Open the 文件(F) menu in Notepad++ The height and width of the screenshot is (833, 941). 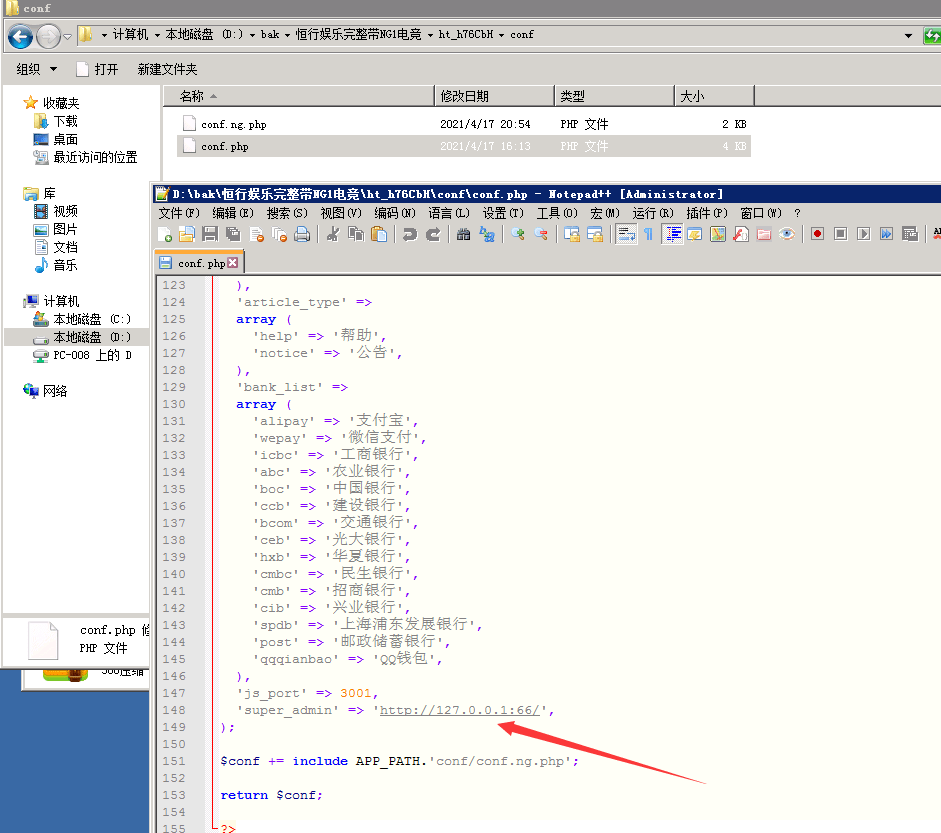[179, 213]
